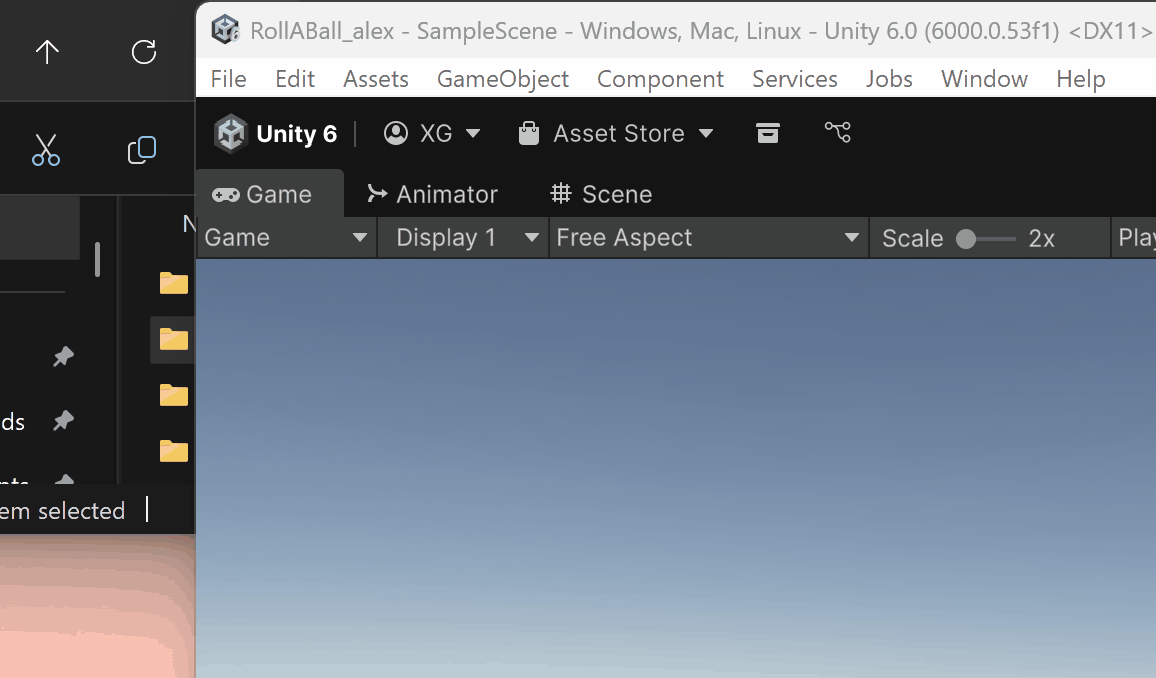Go up one folder with the Up arrow
Screen dimensions: 1156x678
(47, 52)
